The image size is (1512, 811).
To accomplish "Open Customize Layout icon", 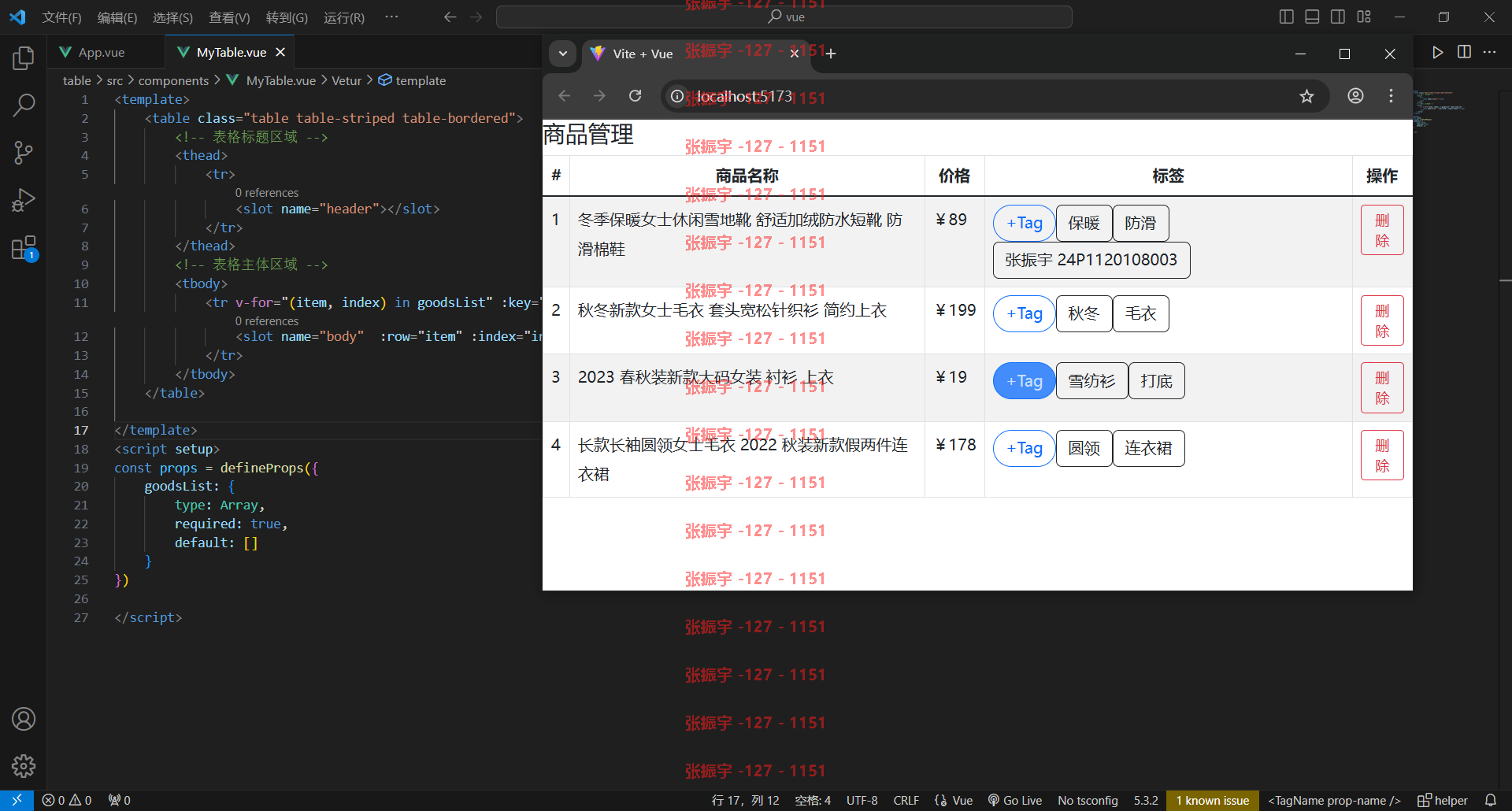I will [1364, 17].
